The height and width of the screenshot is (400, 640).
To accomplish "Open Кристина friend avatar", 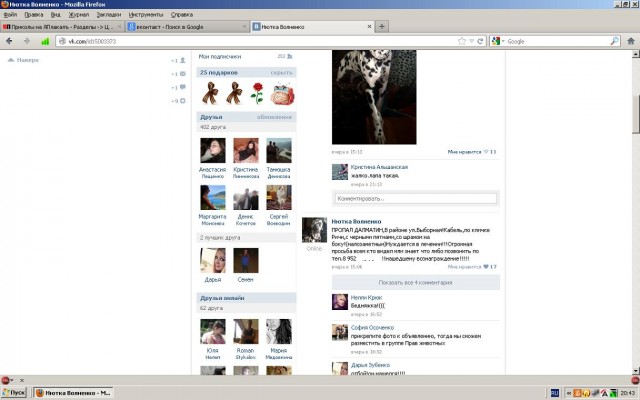I will (x=246, y=150).
